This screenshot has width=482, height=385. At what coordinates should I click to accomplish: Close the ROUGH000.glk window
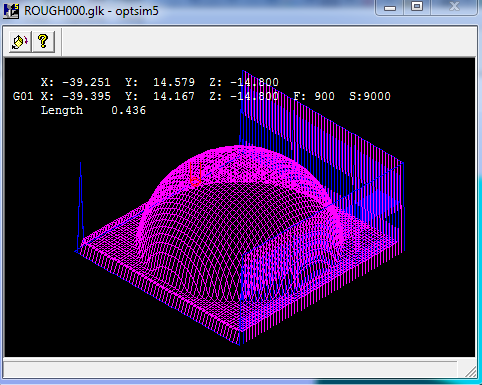click(454, 7)
